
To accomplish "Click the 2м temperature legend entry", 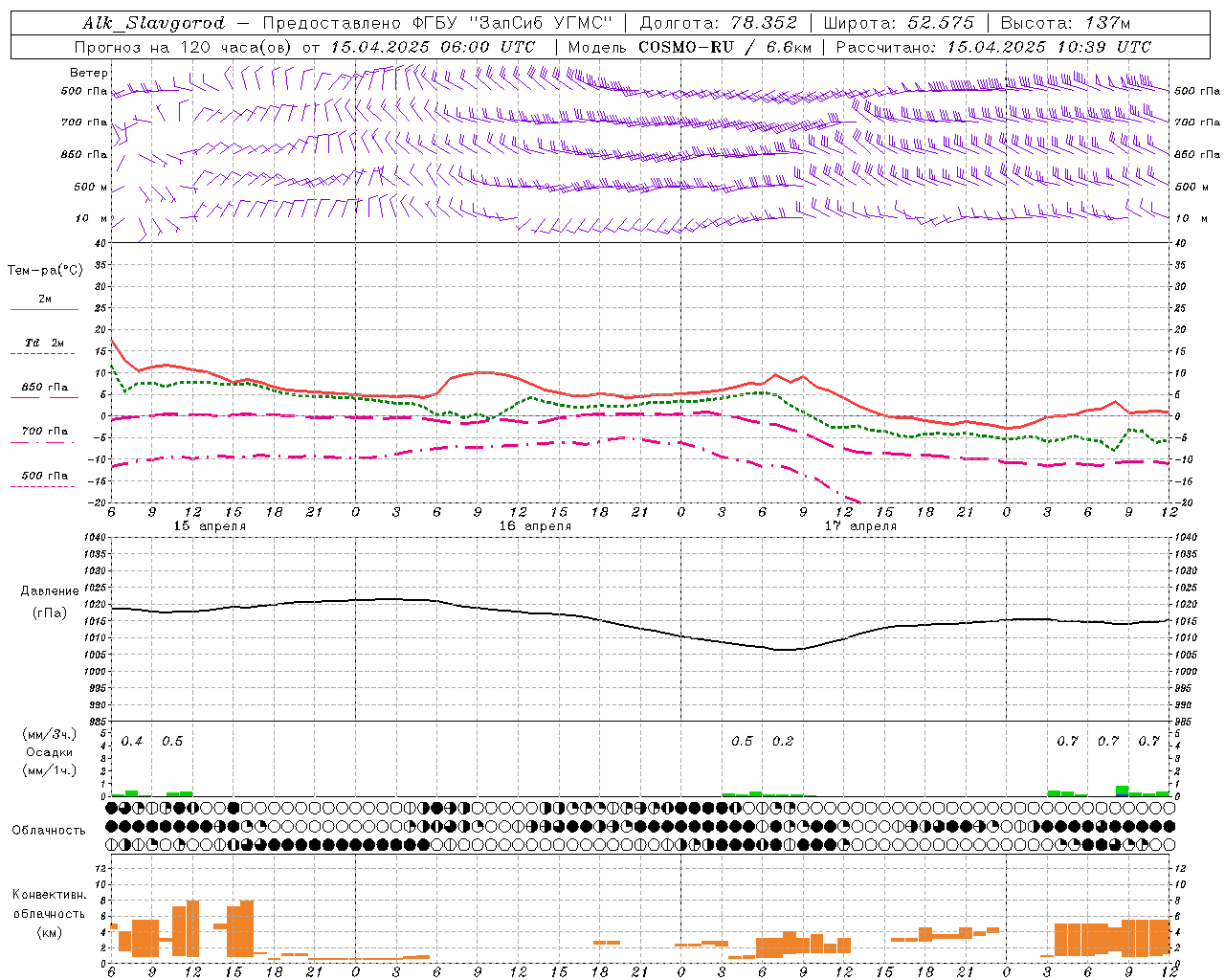I will 45,300.
